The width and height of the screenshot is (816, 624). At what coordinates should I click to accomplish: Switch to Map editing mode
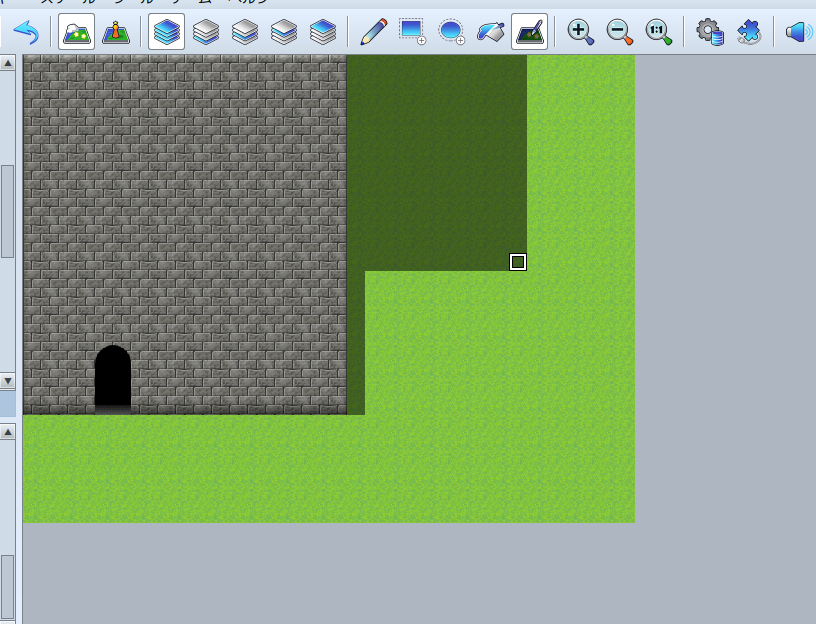click(77, 32)
